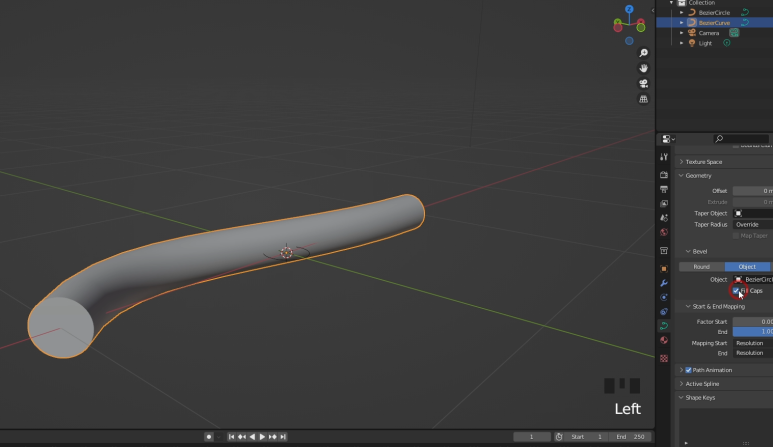
Task: Select Round bevel mode
Action: (702, 267)
